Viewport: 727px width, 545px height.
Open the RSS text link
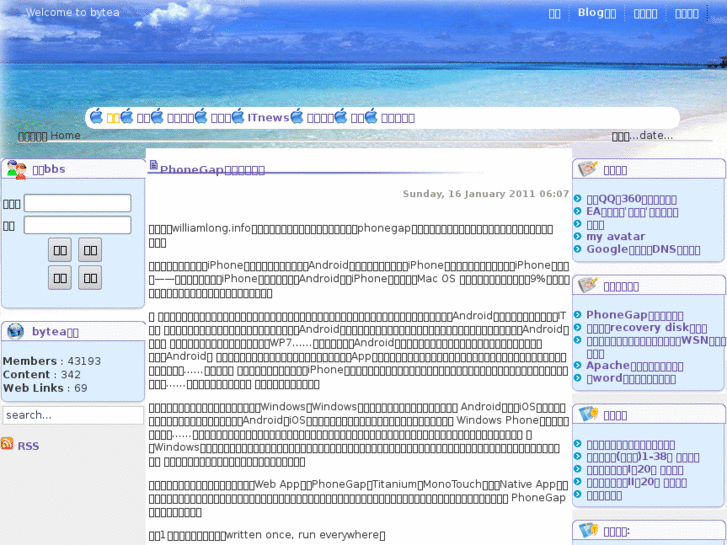tap(28, 446)
